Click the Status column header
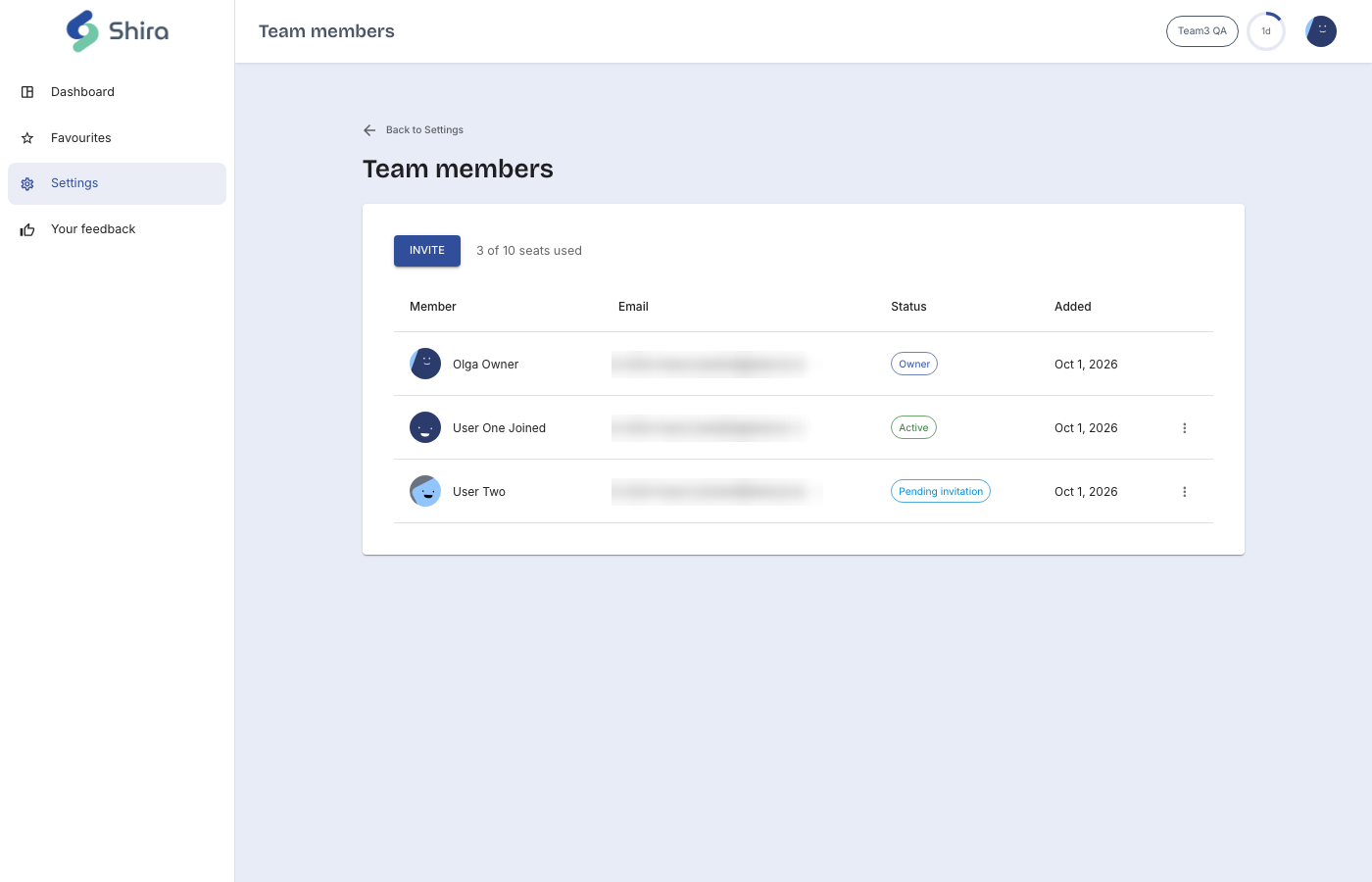Image resolution: width=1372 pixels, height=882 pixels. pyautogui.click(x=908, y=307)
